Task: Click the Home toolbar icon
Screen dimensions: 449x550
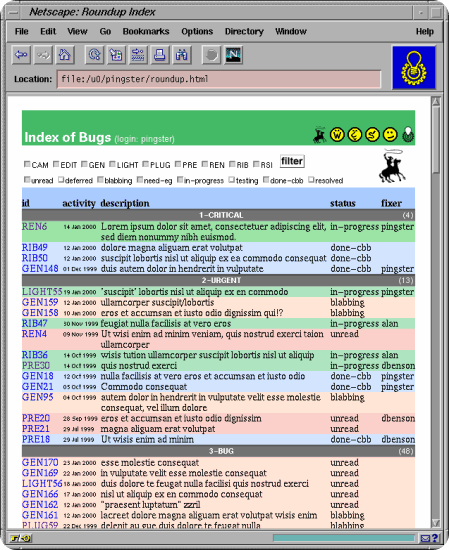Action: [65, 55]
